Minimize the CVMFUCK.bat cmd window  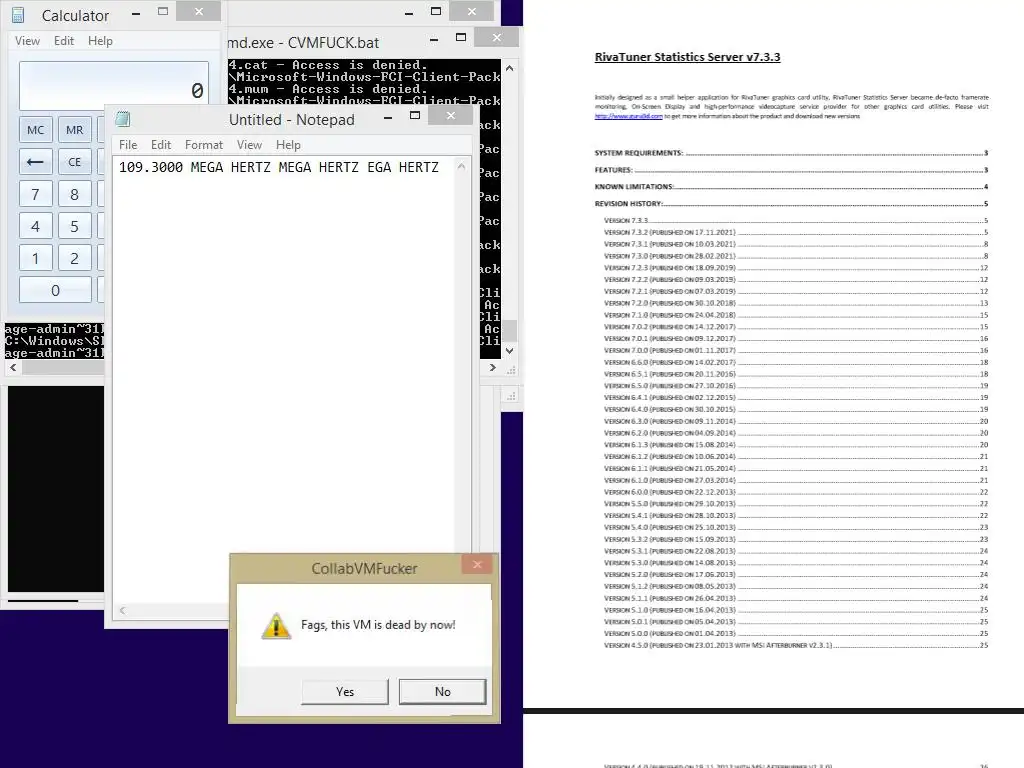click(x=434, y=39)
